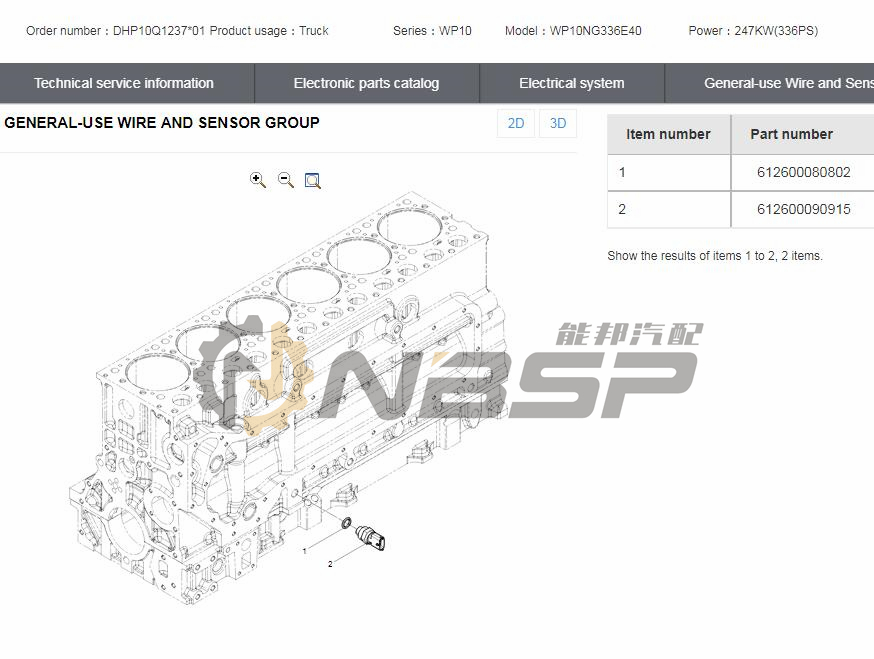Click the Part number column header
The width and height of the screenshot is (874, 659).
pos(791,134)
